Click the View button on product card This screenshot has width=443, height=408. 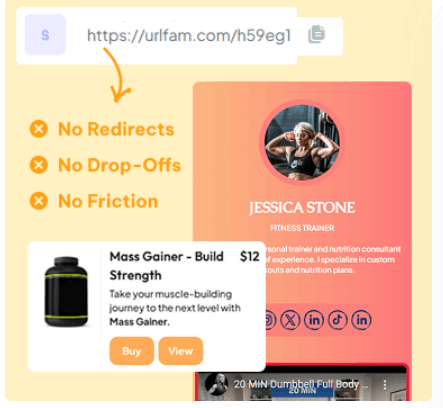(x=181, y=351)
